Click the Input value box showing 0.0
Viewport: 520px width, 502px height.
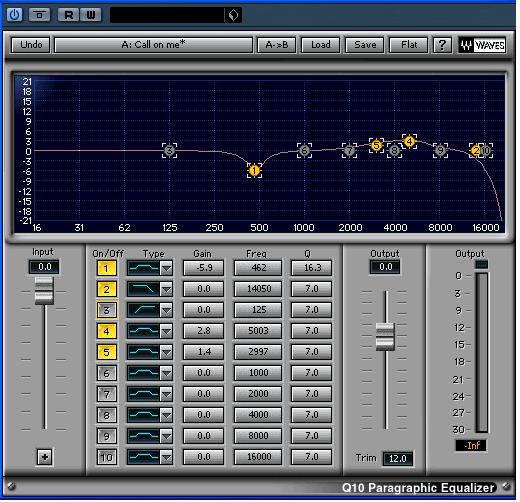point(45,267)
